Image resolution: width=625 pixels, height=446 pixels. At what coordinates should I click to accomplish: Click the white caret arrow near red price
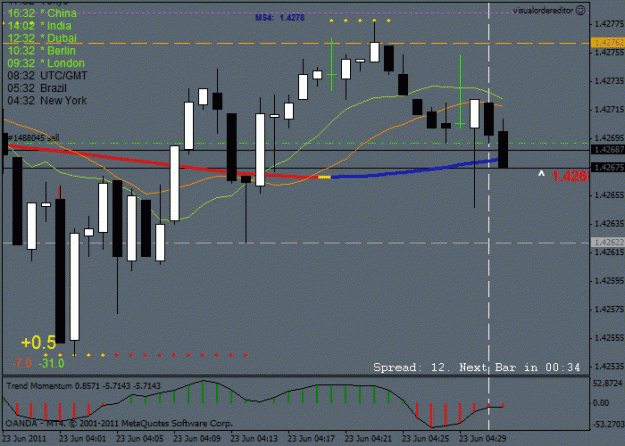click(541, 174)
